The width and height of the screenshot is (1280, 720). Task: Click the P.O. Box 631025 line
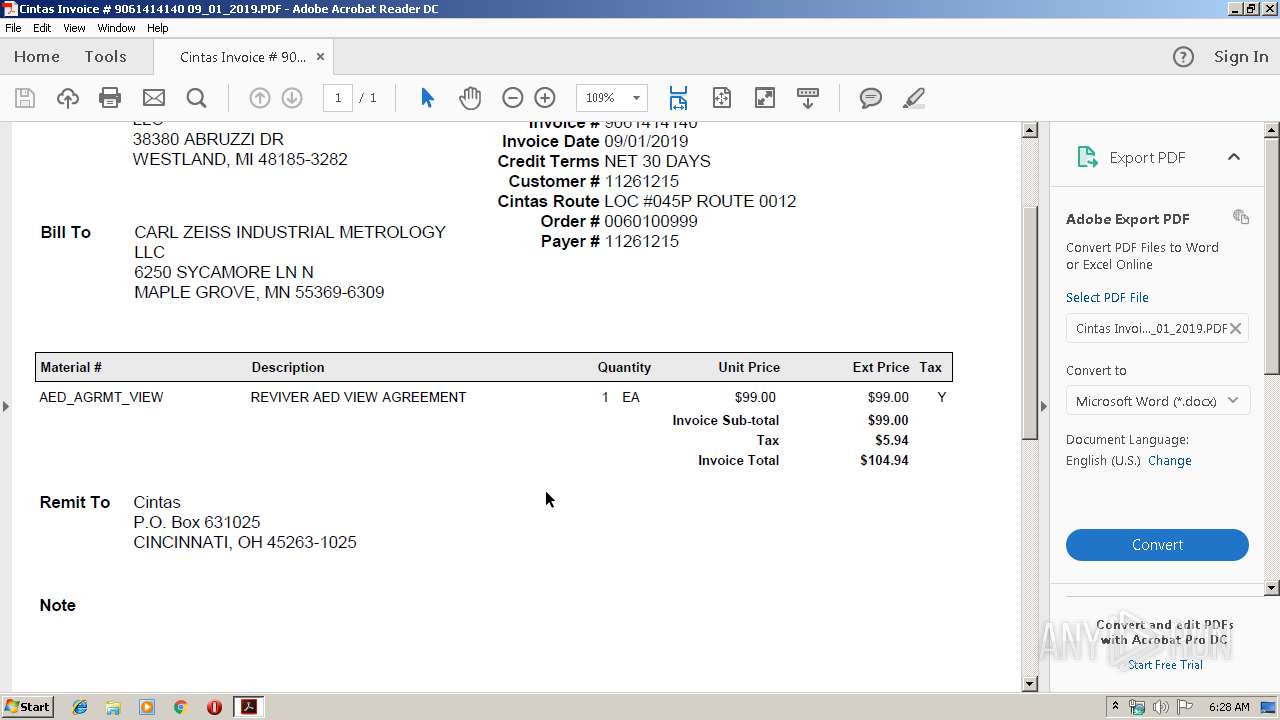tap(197, 522)
